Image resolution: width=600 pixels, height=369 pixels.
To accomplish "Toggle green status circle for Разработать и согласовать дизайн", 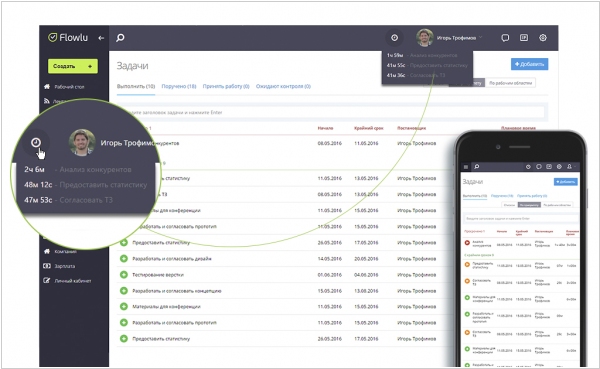I will [124, 258].
